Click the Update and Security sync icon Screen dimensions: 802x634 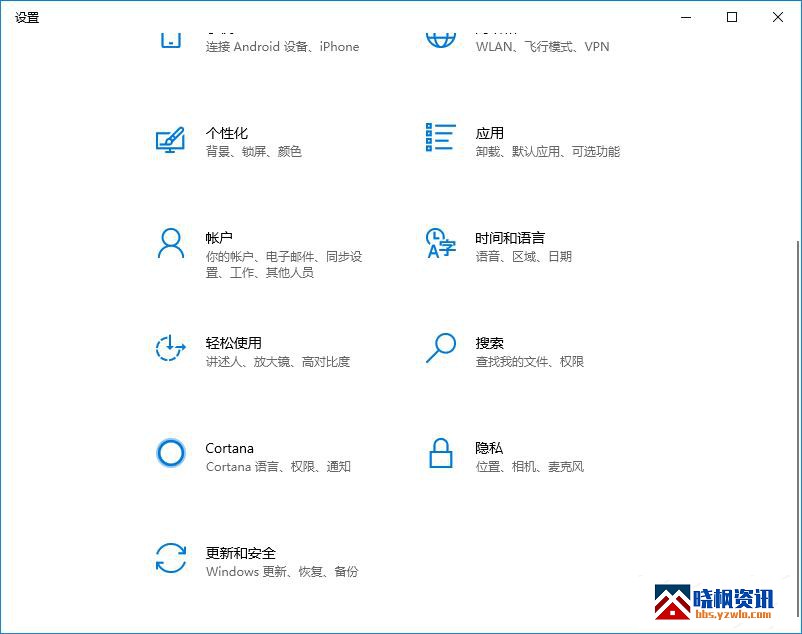[x=171, y=558]
